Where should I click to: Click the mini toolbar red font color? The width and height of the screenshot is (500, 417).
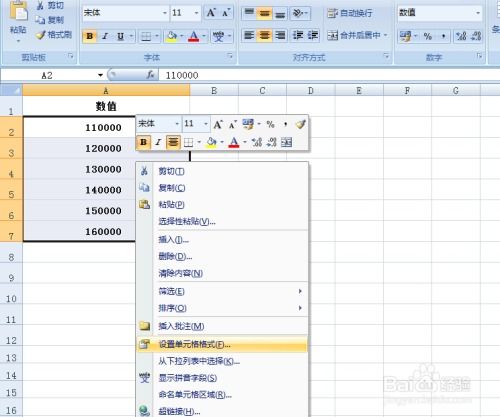click(234, 142)
